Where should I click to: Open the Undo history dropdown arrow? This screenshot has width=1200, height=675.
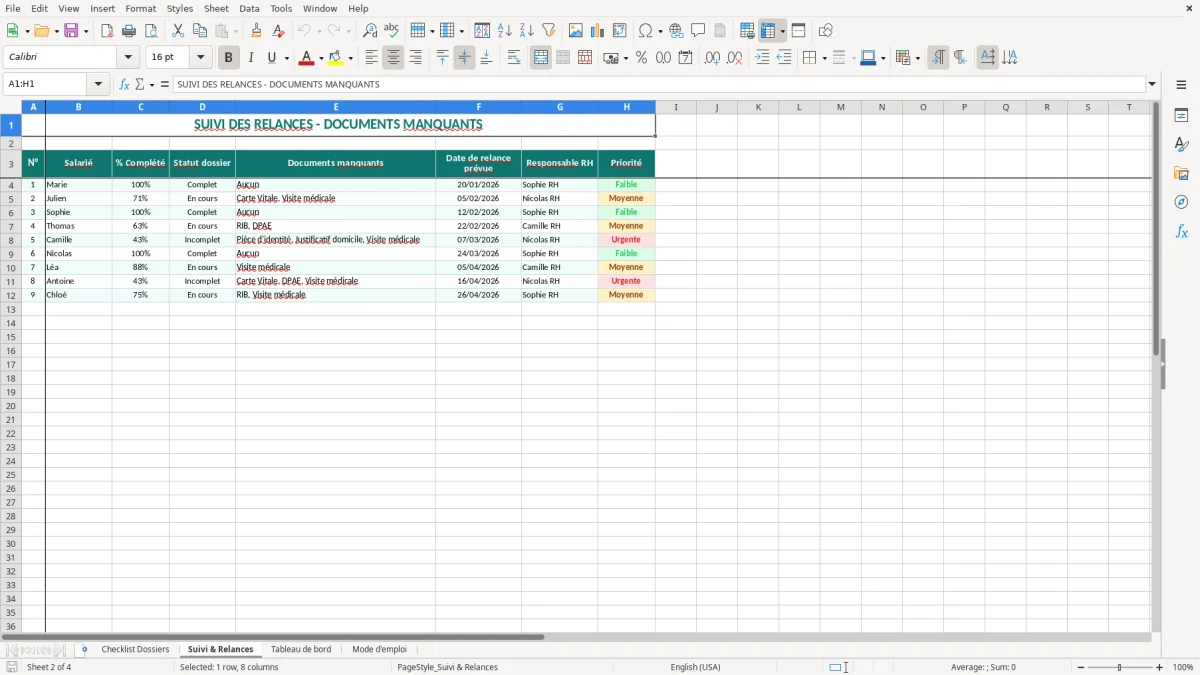tap(318, 31)
